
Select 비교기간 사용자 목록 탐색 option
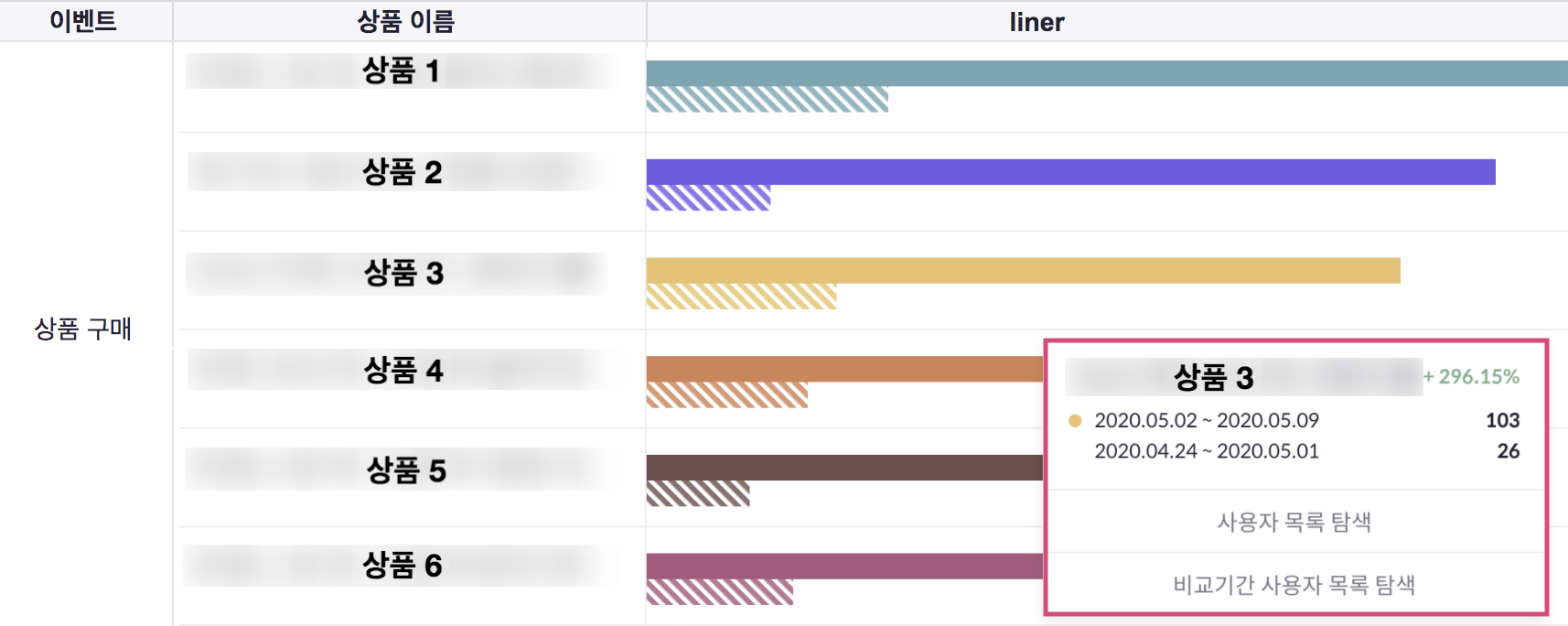coord(1294,584)
